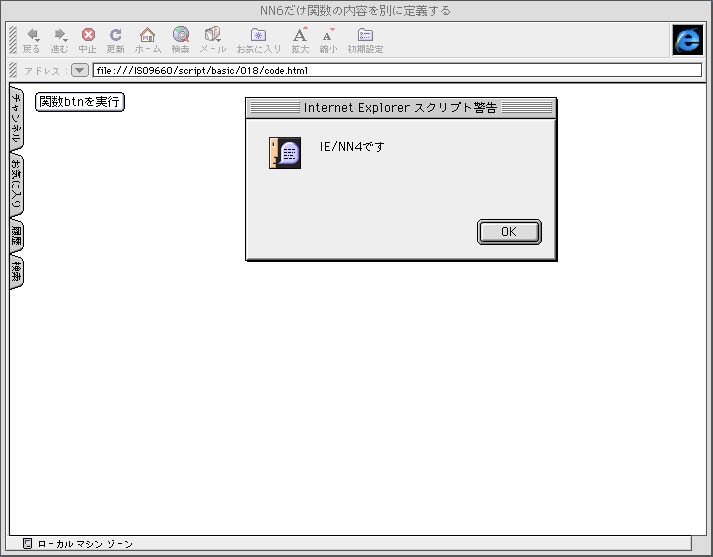
Task: Click the button toolbar grip handle
Action: (13, 40)
